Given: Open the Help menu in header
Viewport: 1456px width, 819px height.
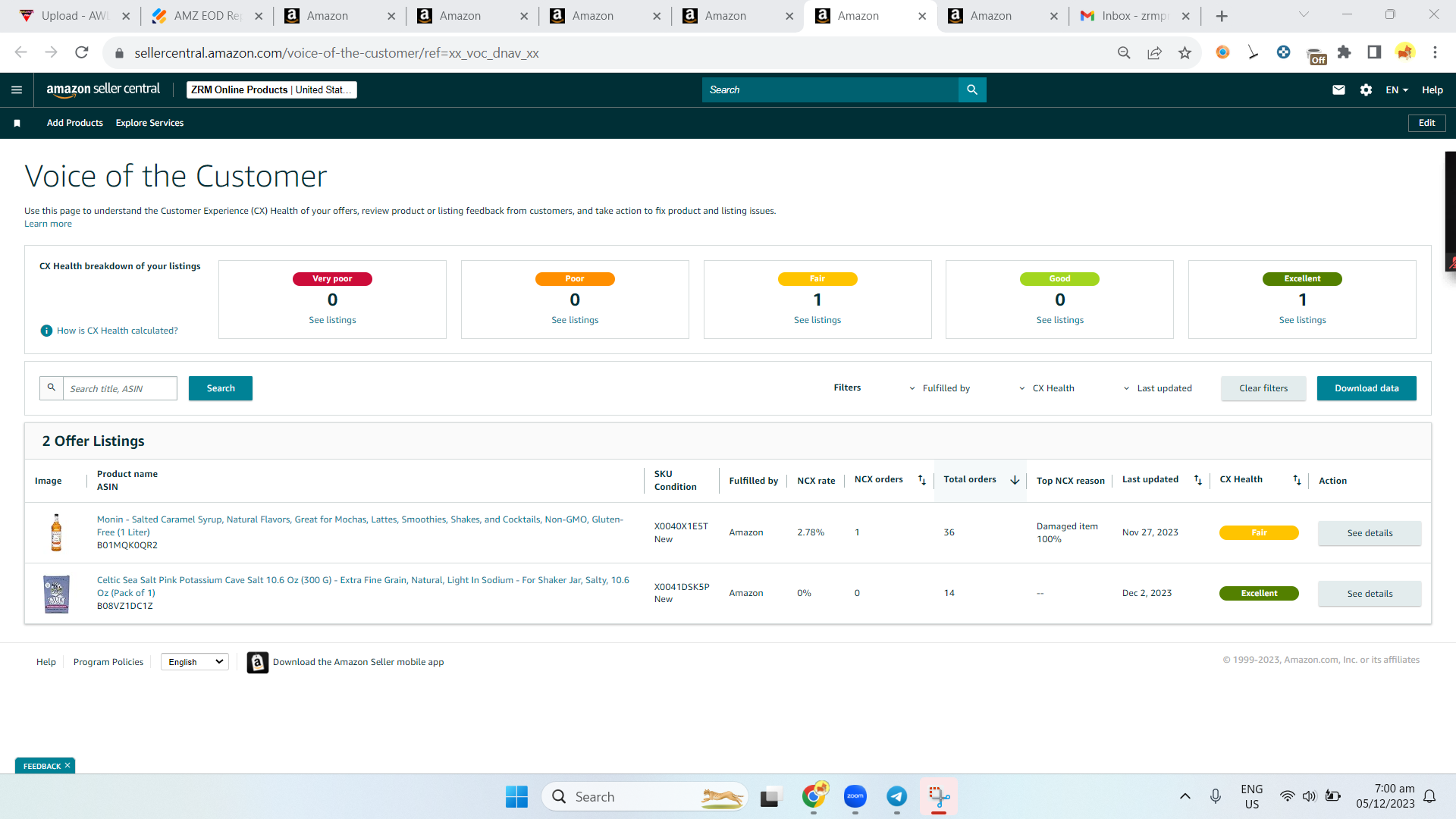Looking at the screenshot, I should pos(1432,89).
